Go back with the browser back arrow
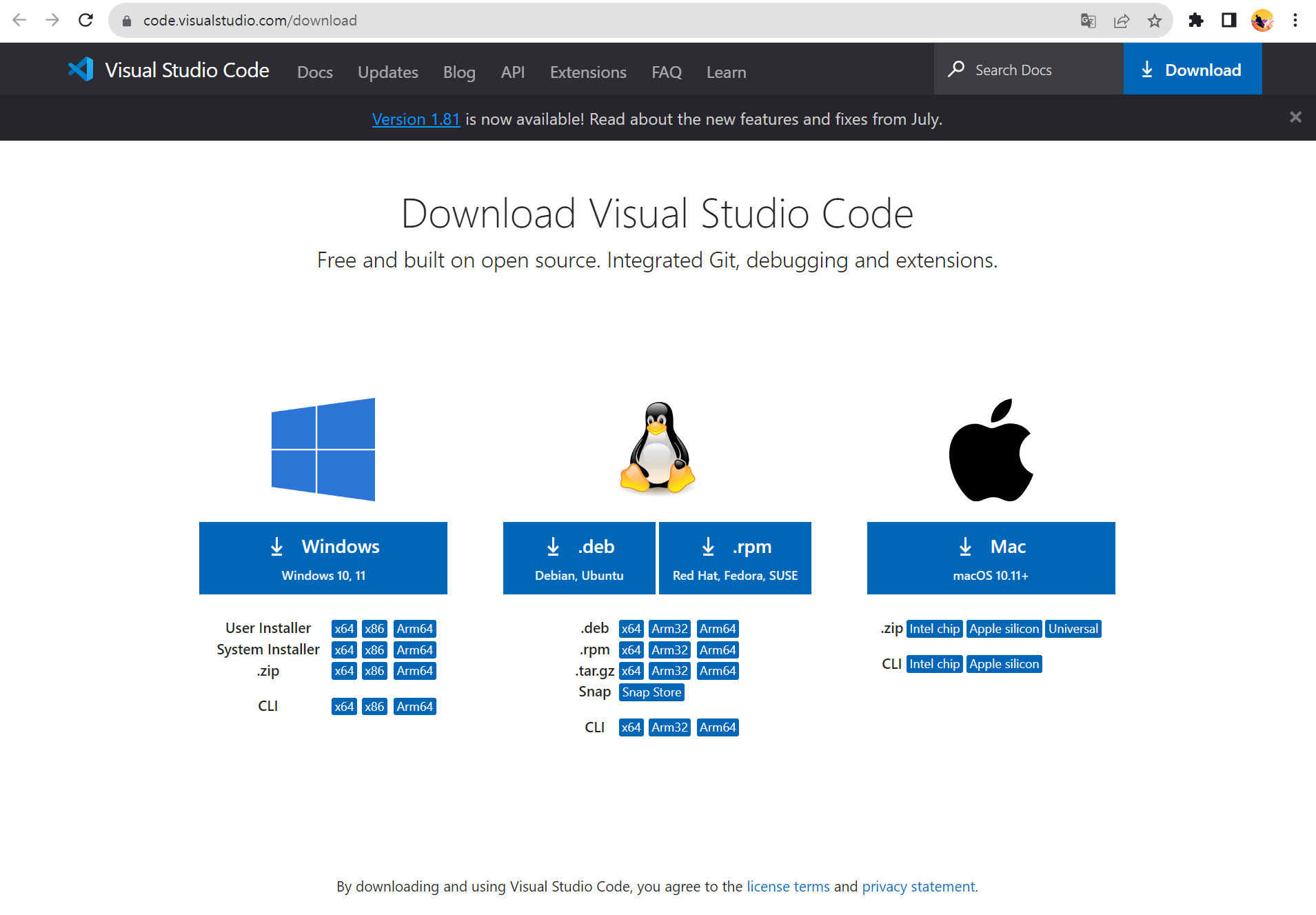 (x=19, y=20)
